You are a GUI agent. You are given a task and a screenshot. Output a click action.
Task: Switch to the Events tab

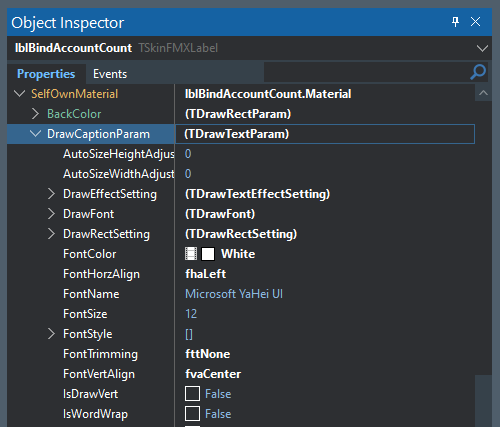110,74
